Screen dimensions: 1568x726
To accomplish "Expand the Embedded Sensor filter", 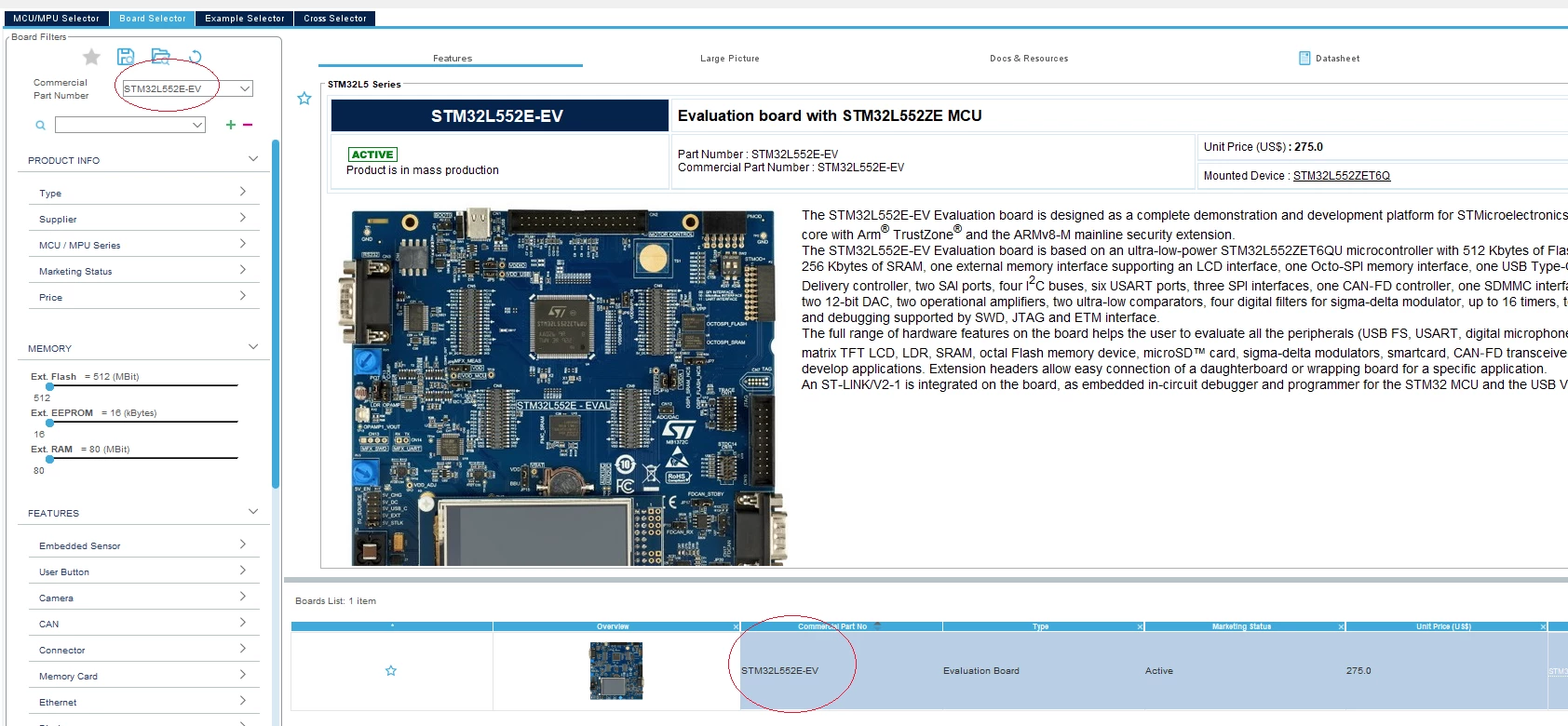I will (243, 544).
